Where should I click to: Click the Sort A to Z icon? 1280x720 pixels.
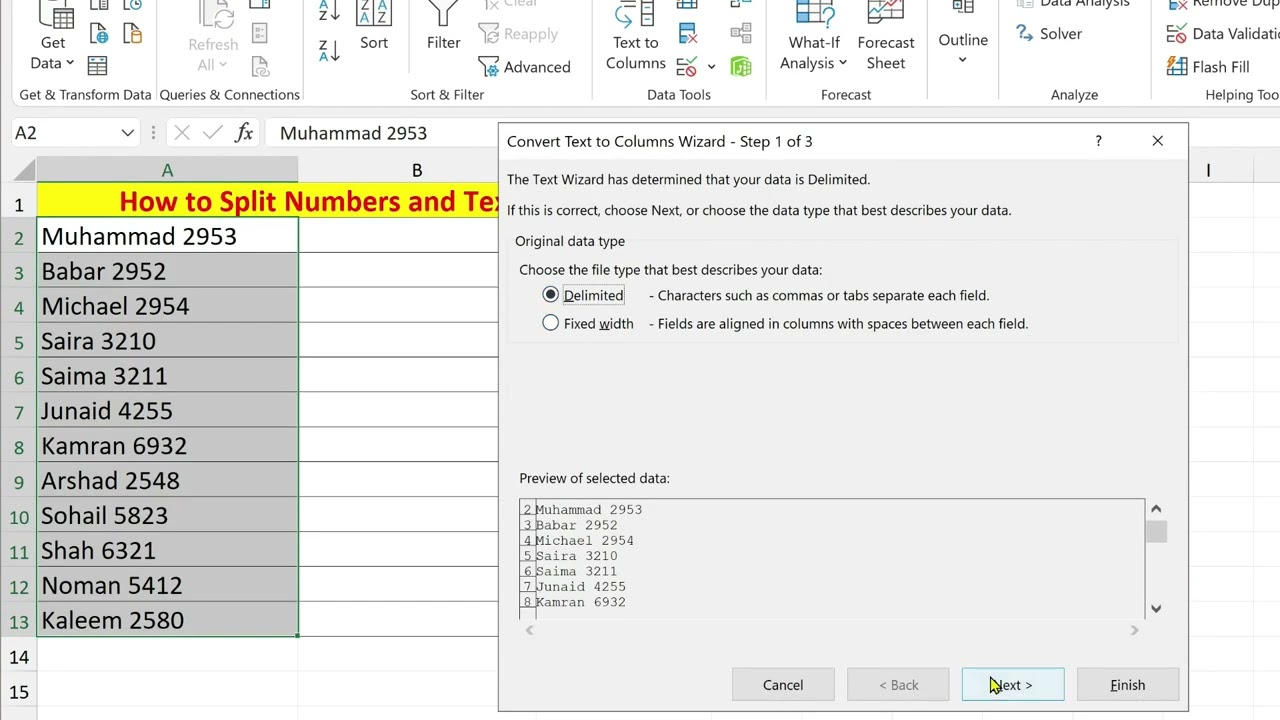(x=329, y=12)
